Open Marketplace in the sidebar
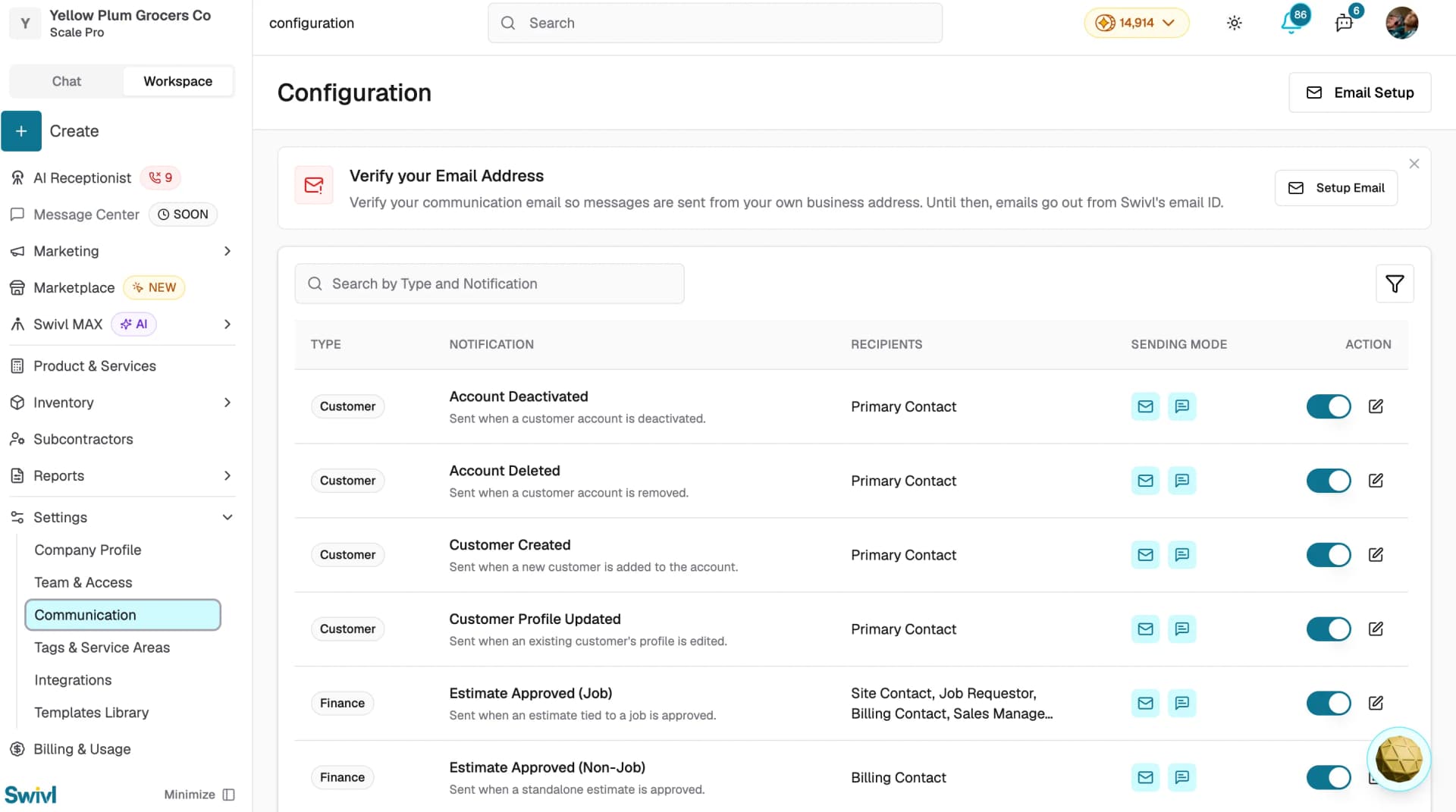 [74, 288]
